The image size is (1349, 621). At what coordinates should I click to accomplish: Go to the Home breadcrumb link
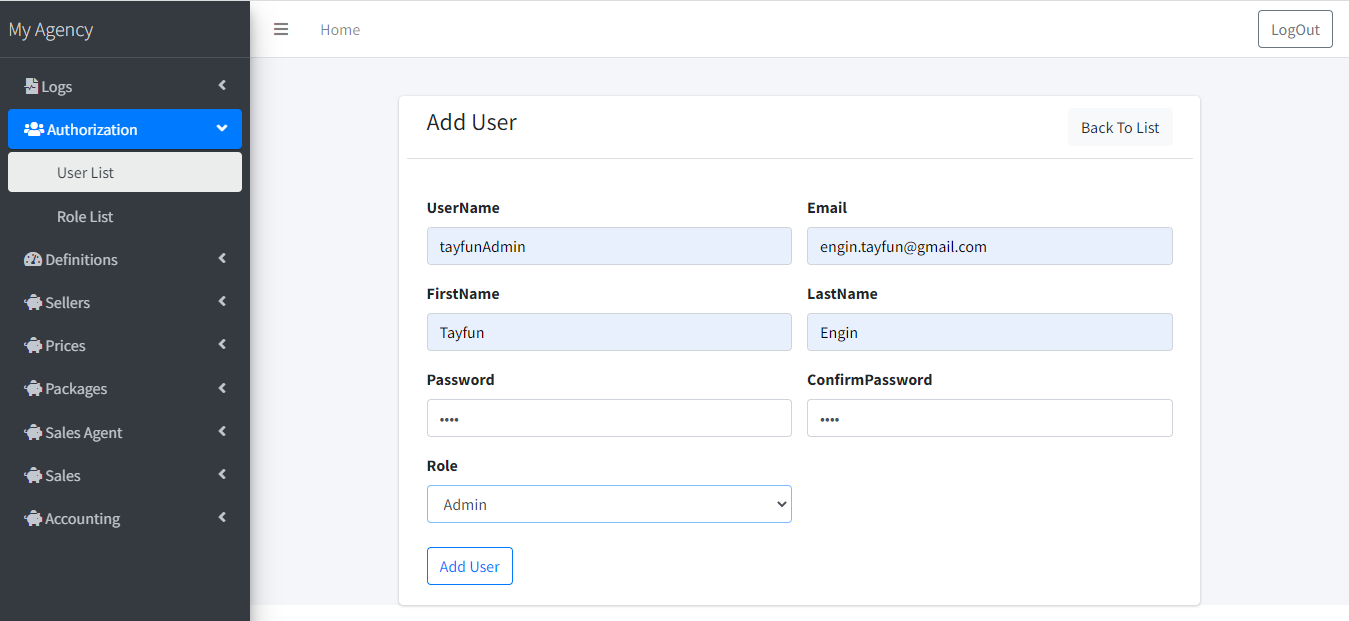pos(340,30)
